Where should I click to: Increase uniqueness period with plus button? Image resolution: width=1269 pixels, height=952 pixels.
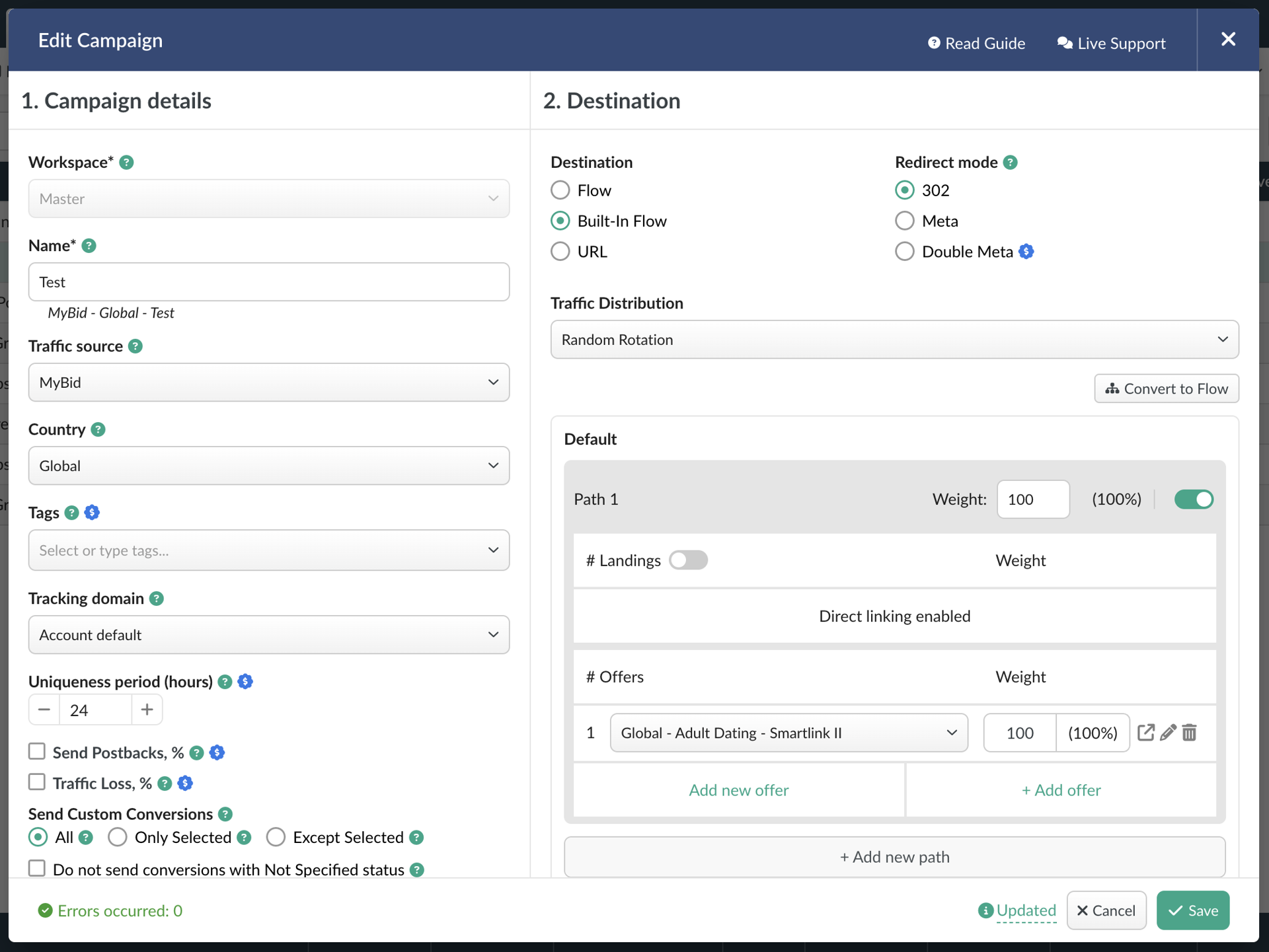pos(147,710)
